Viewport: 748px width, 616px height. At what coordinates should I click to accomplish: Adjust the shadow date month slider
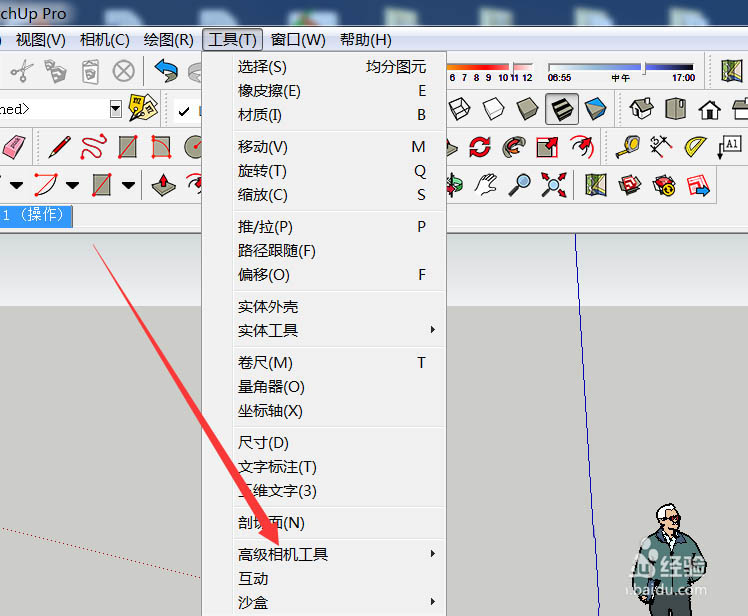(x=513, y=67)
